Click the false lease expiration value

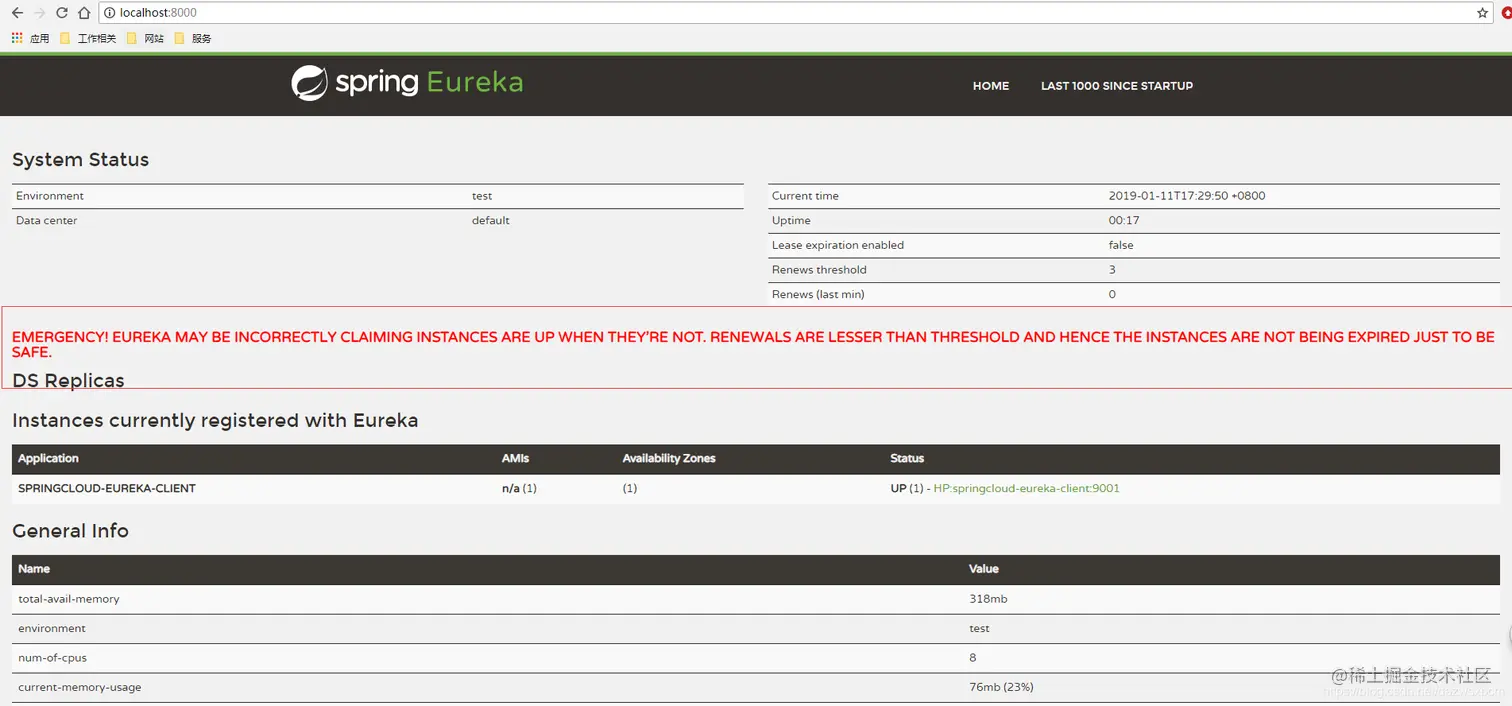[1121, 245]
